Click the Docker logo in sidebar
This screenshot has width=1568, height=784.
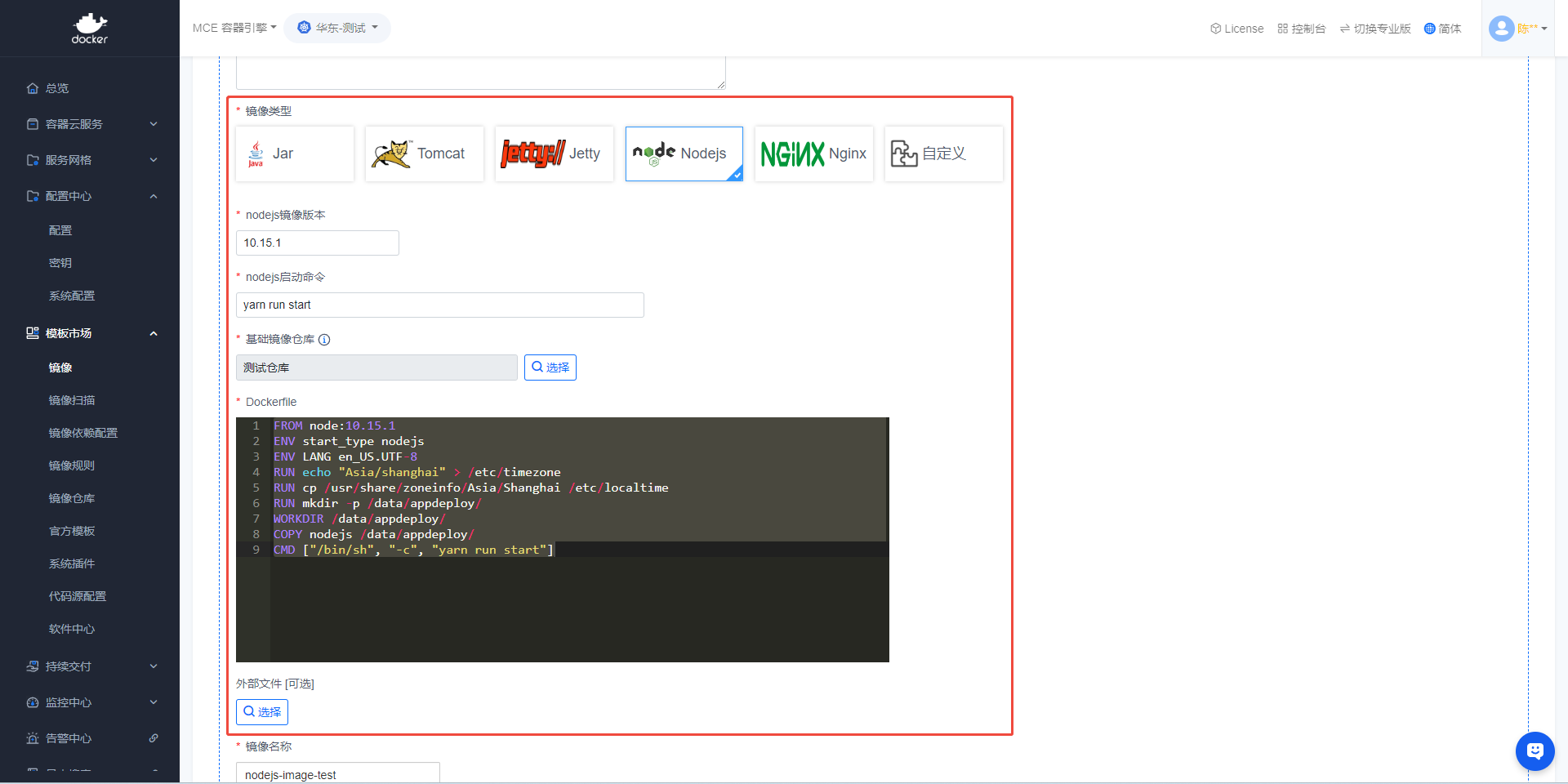point(90,29)
